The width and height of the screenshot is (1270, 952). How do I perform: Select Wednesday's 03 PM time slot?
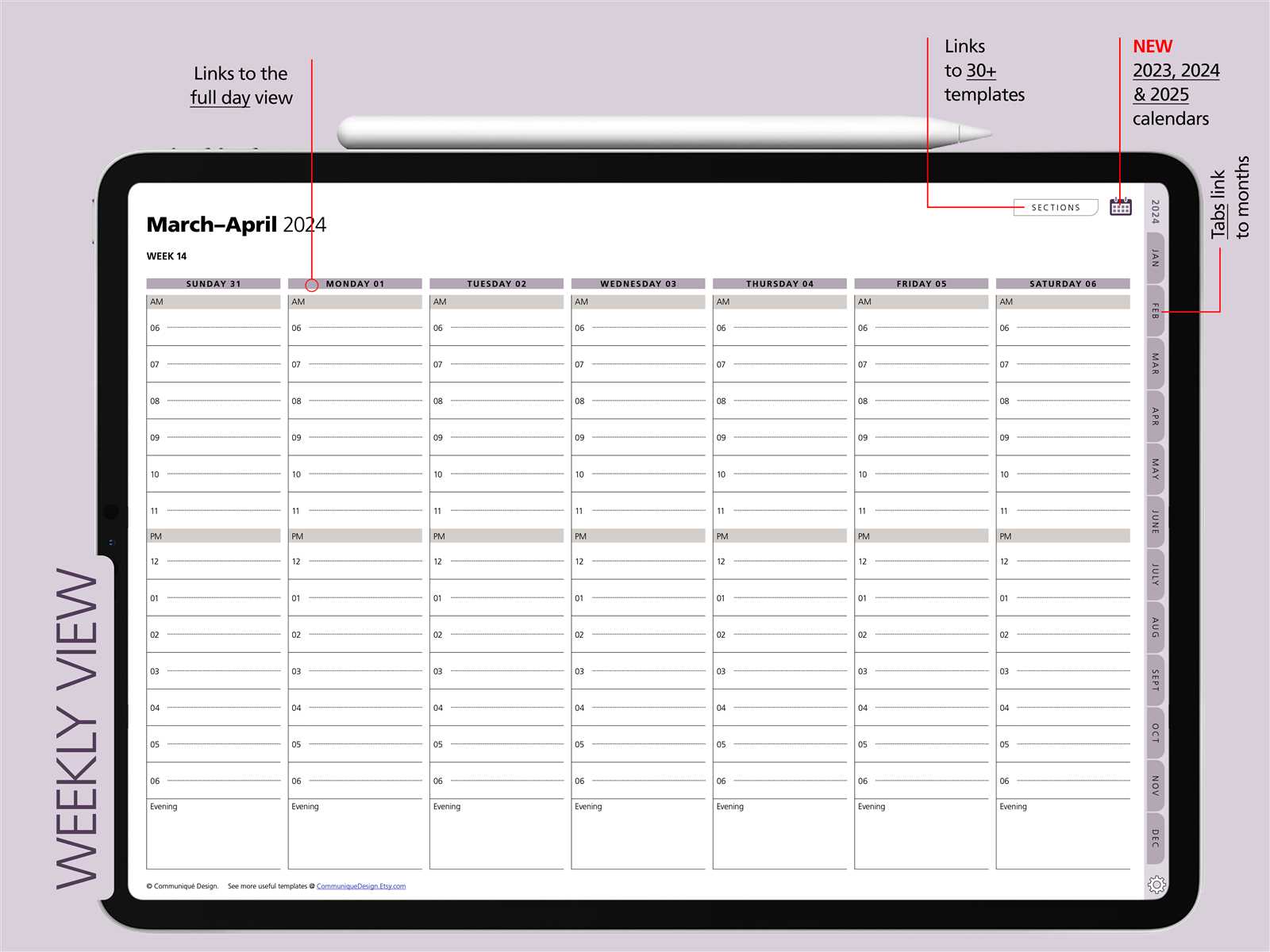[638, 671]
